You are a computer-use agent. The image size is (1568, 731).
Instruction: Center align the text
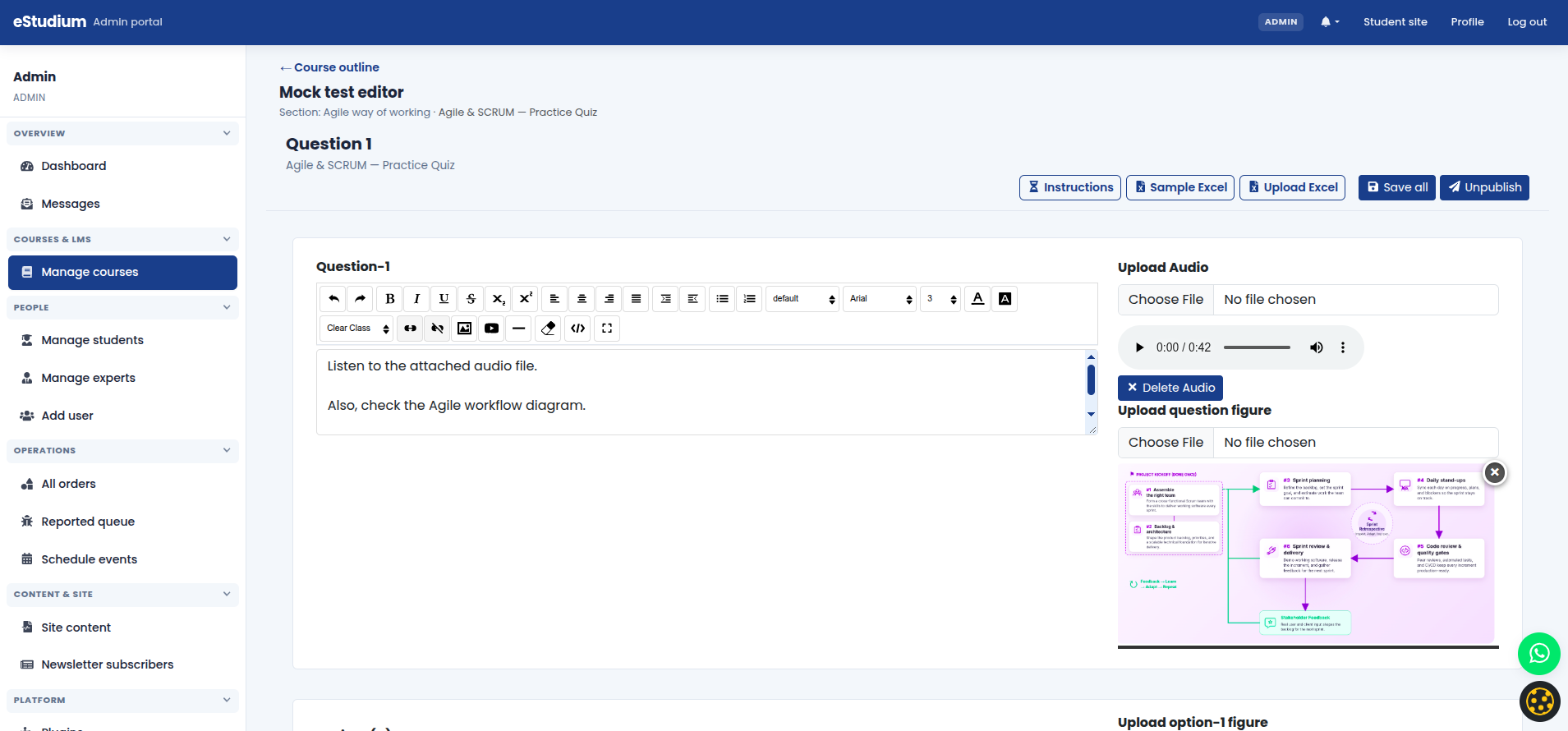[x=582, y=299]
